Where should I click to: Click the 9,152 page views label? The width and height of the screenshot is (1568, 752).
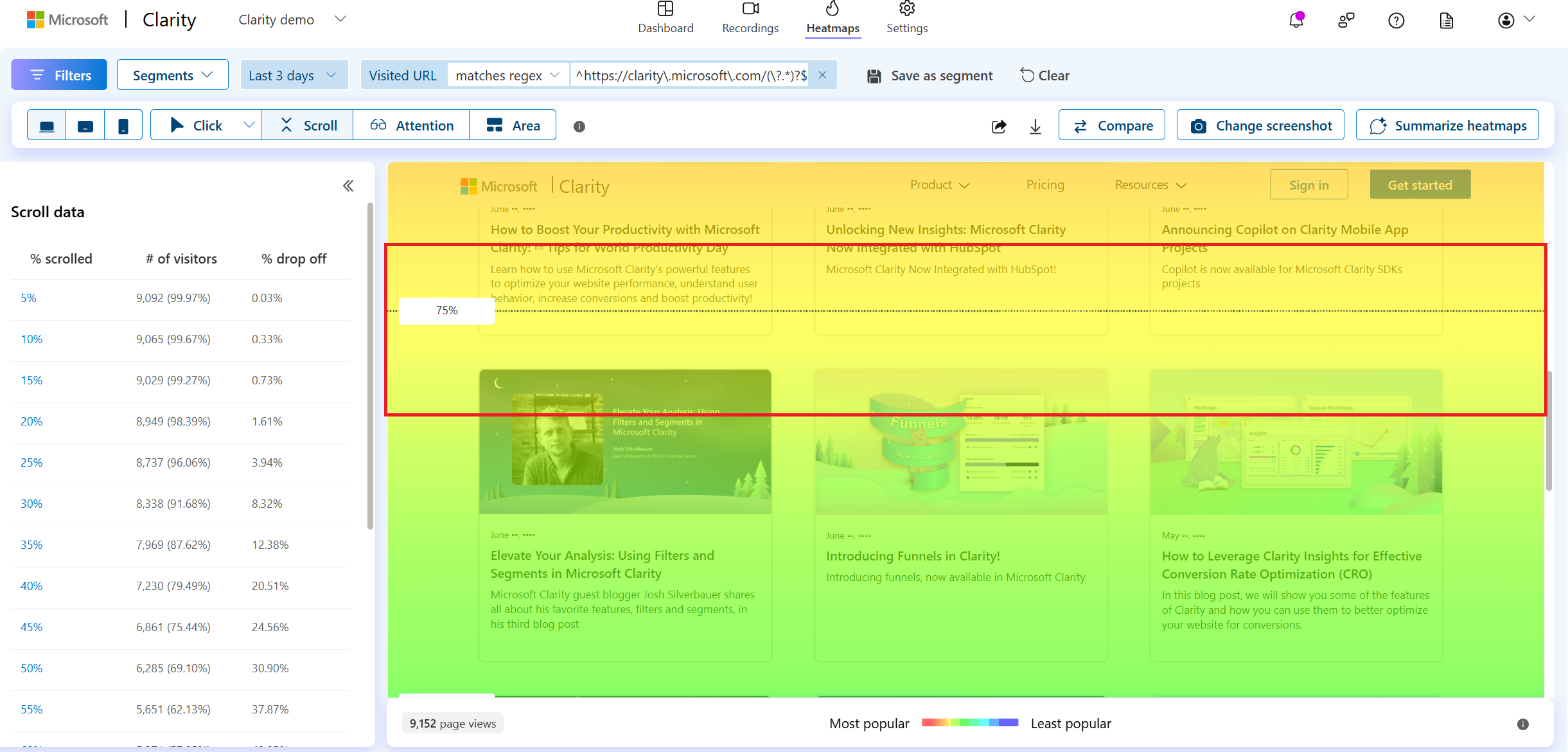[x=453, y=724]
